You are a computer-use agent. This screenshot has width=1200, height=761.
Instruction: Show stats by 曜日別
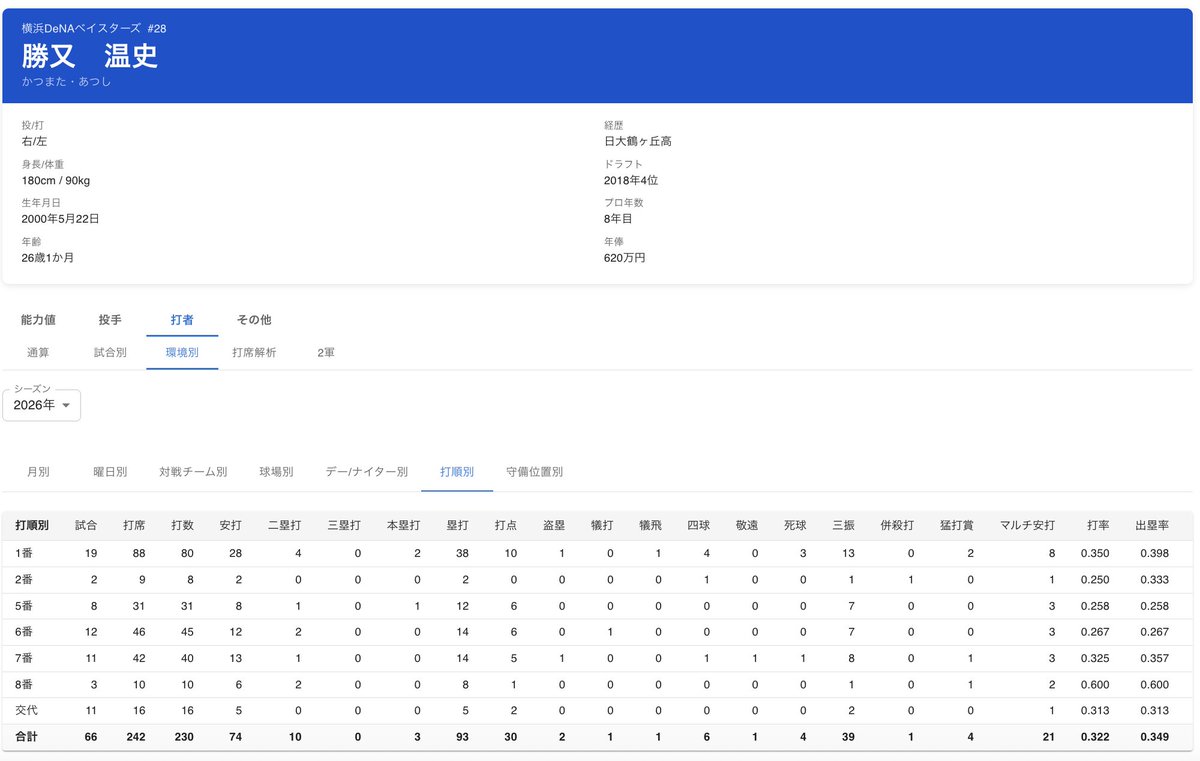click(110, 472)
